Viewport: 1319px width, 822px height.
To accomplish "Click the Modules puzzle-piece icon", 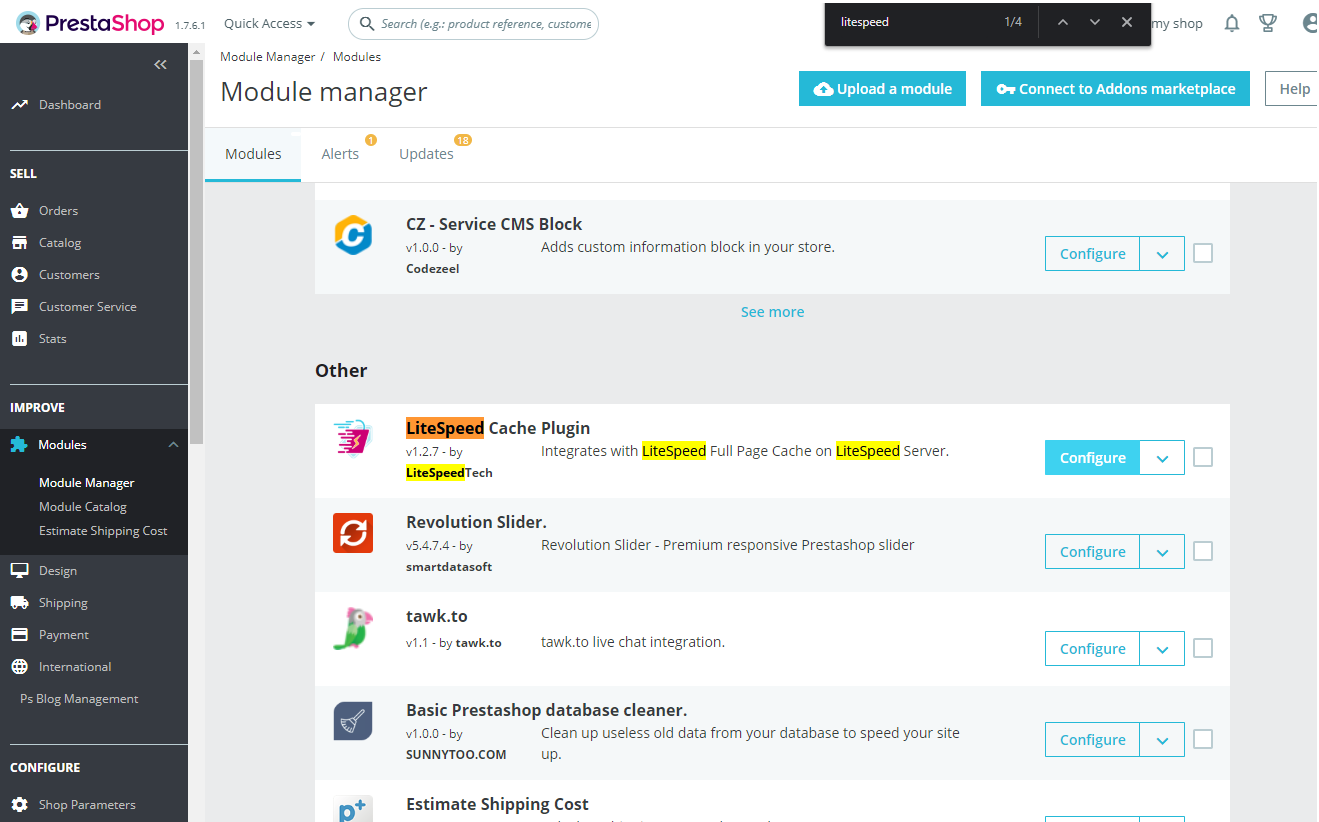I will pyautogui.click(x=19, y=444).
